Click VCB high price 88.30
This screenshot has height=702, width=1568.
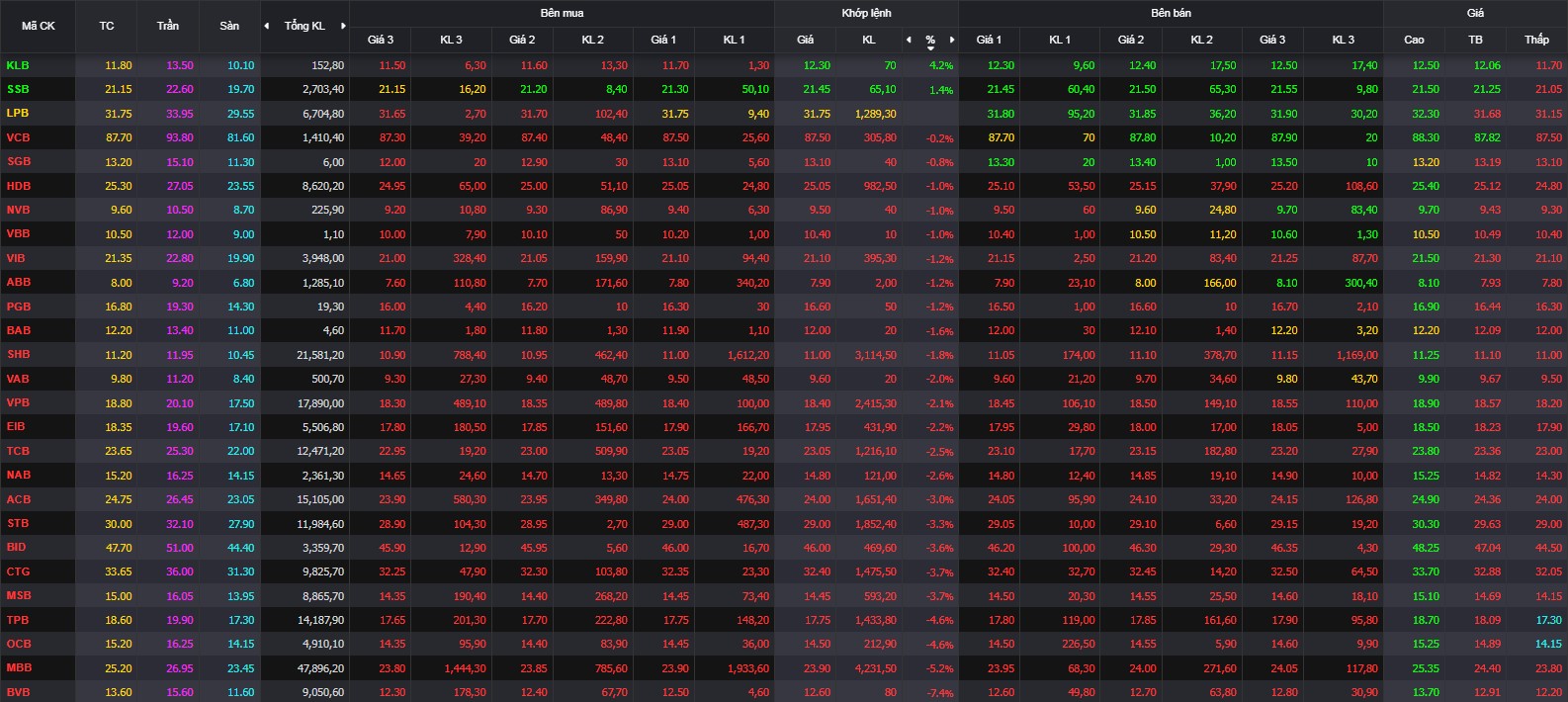pos(1426,138)
